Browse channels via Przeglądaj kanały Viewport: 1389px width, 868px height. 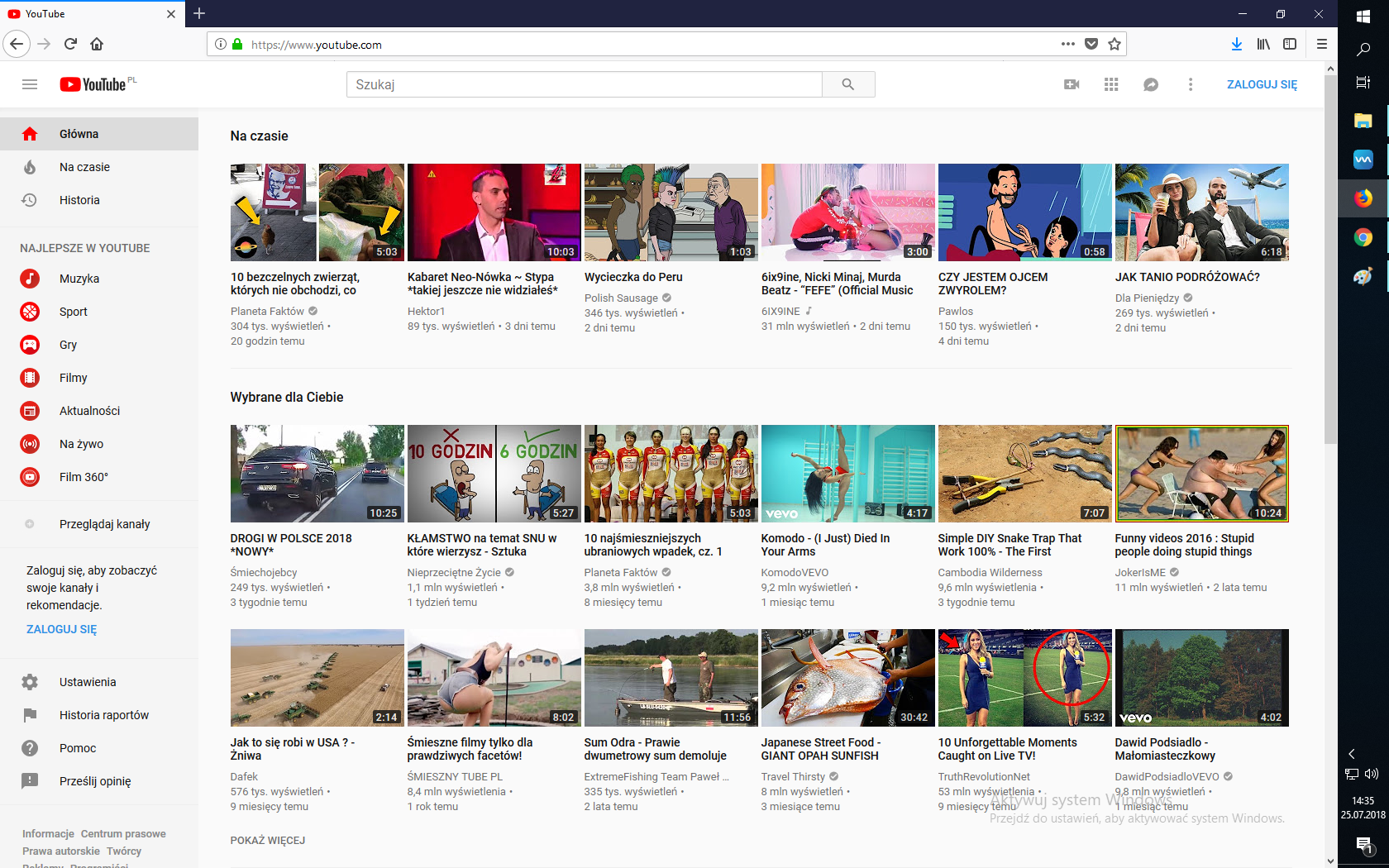tap(99, 524)
